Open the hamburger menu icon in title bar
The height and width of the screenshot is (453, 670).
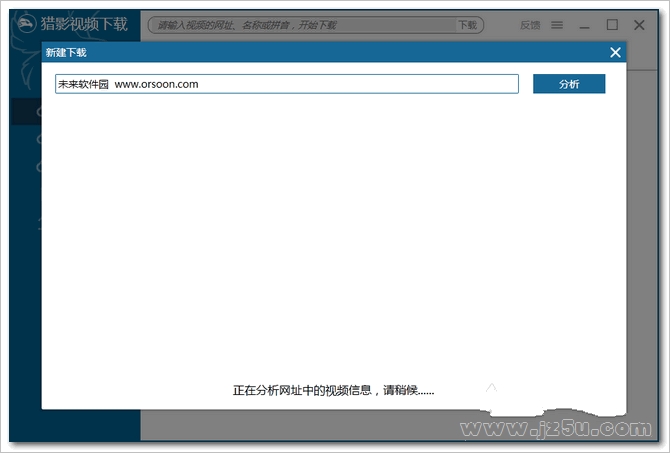coord(557,25)
